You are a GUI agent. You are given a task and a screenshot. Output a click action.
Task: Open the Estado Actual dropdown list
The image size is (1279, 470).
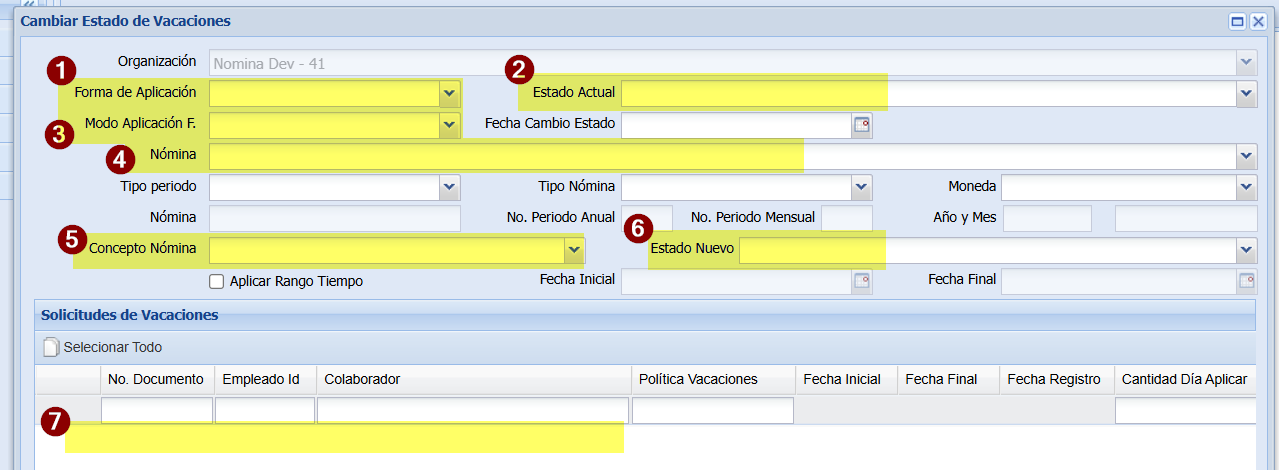point(1246,94)
